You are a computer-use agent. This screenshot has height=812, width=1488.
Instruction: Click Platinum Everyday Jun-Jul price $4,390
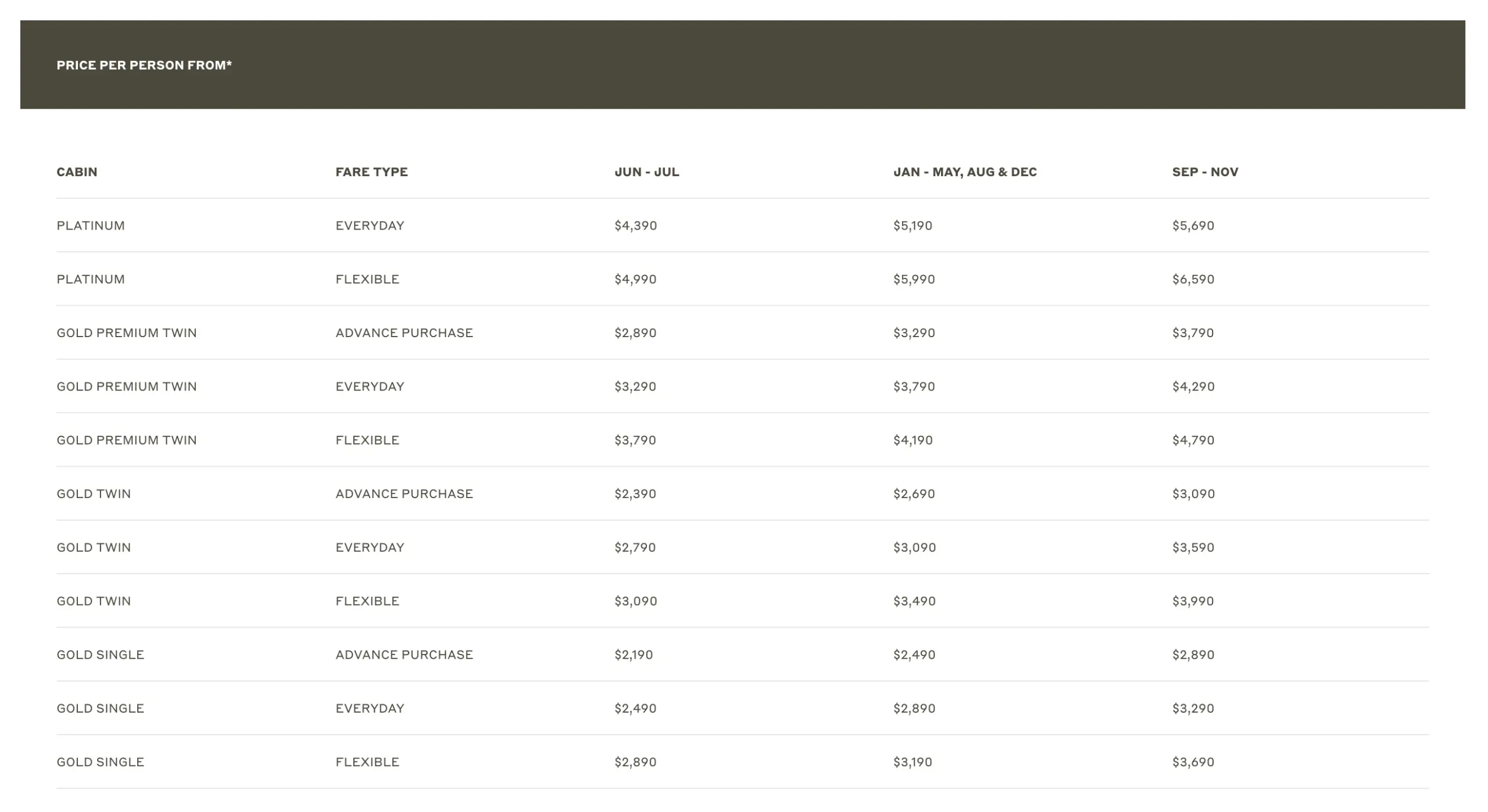point(635,226)
